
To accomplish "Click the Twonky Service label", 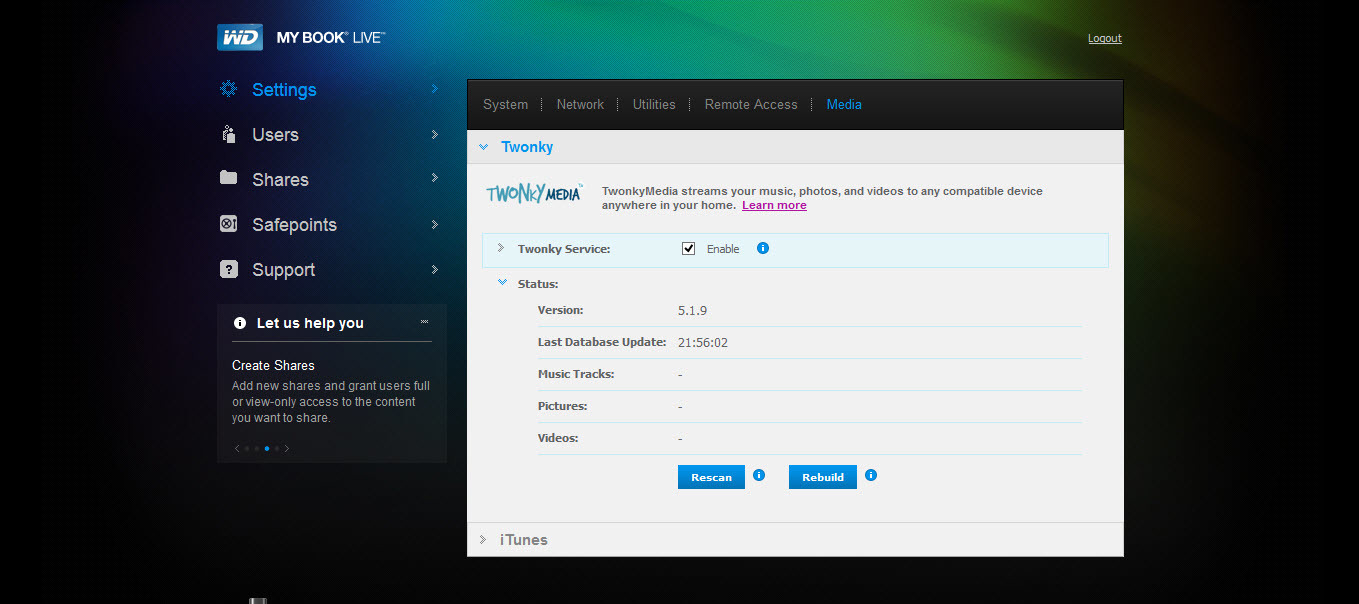I will coord(564,248).
